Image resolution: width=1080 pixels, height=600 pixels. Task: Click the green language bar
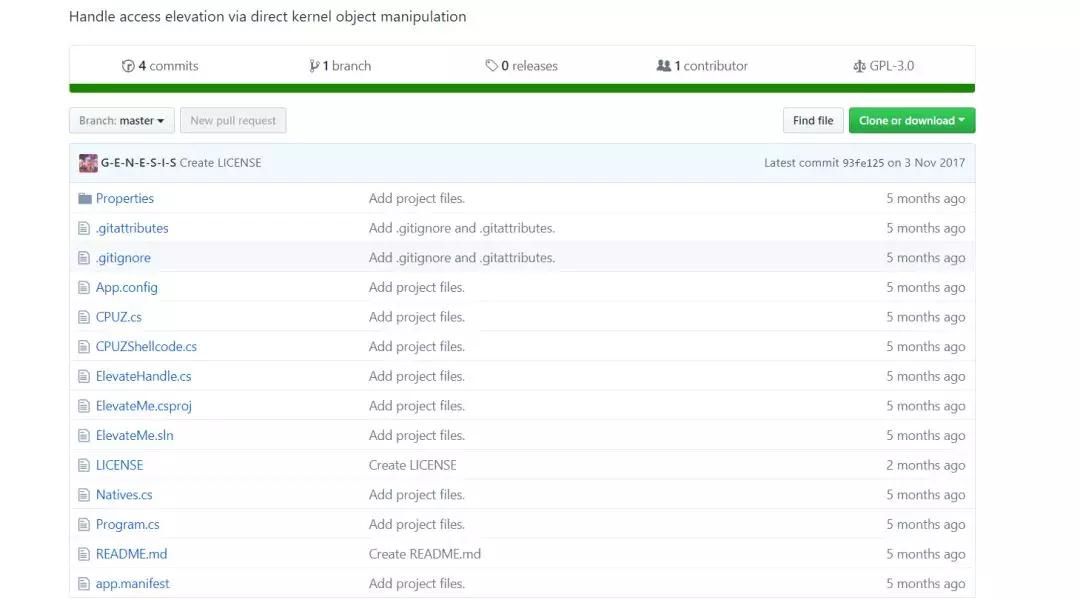pos(522,88)
